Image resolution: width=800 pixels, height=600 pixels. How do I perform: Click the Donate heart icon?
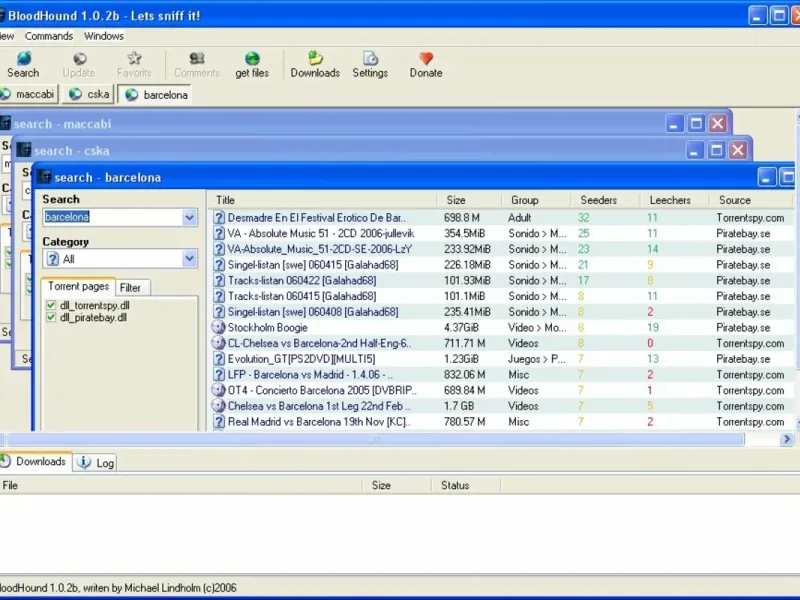pos(426,59)
